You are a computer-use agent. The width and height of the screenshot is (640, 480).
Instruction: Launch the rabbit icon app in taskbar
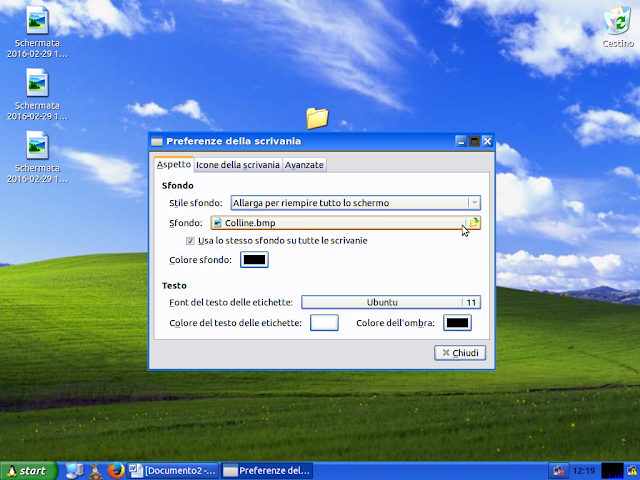point(96,471)
